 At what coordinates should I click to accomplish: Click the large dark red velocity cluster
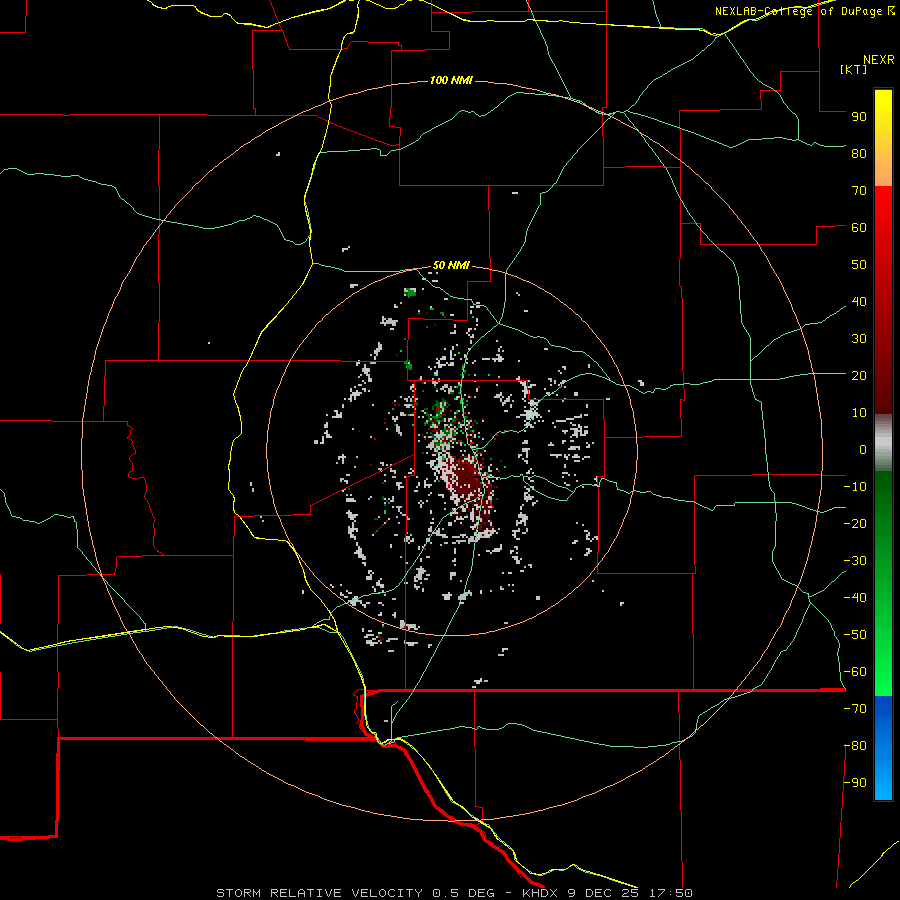pyautogui.click(x=468, y=479)
